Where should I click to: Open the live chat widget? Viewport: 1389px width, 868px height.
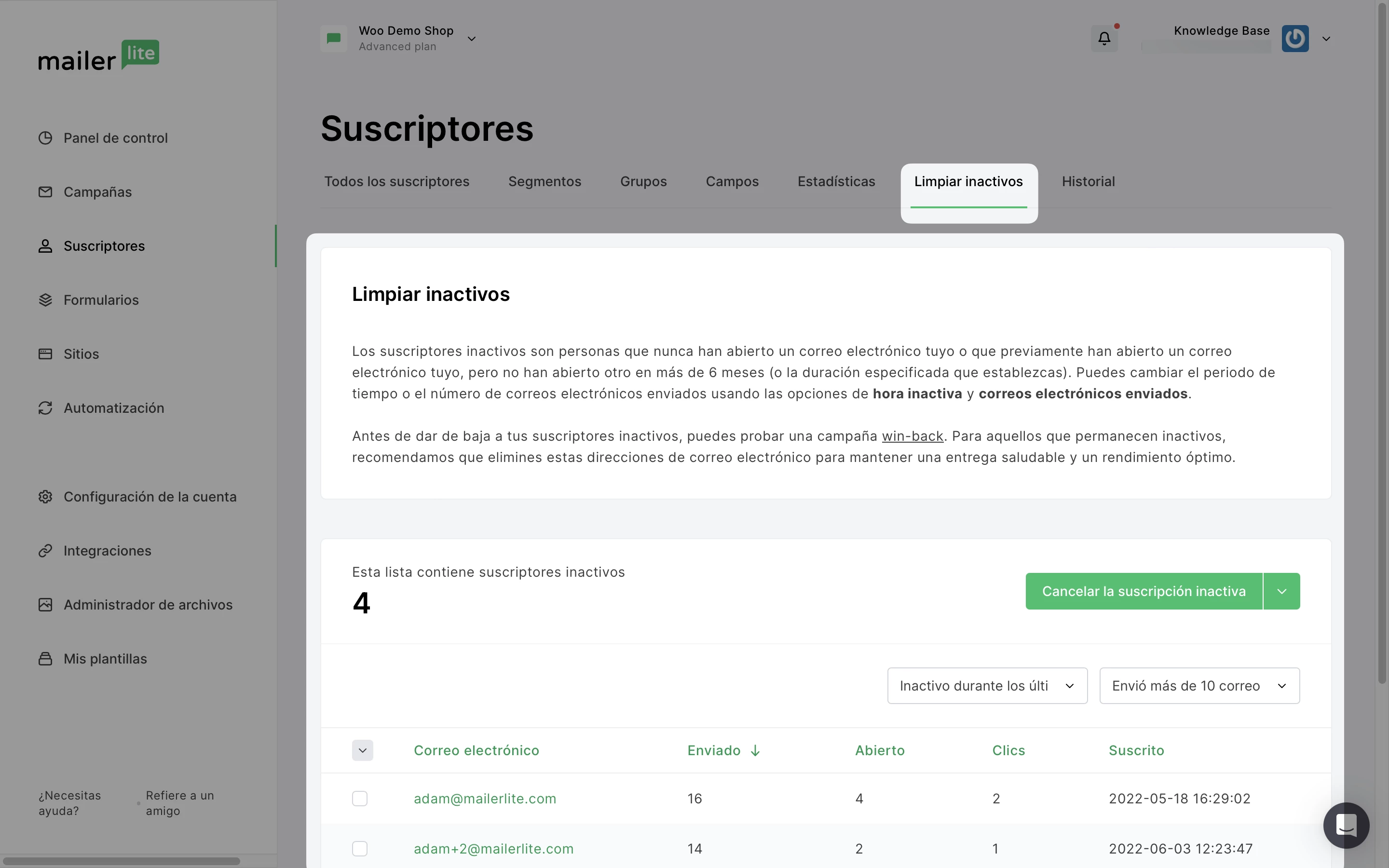pyautogui.click(x=1346, y=825)
